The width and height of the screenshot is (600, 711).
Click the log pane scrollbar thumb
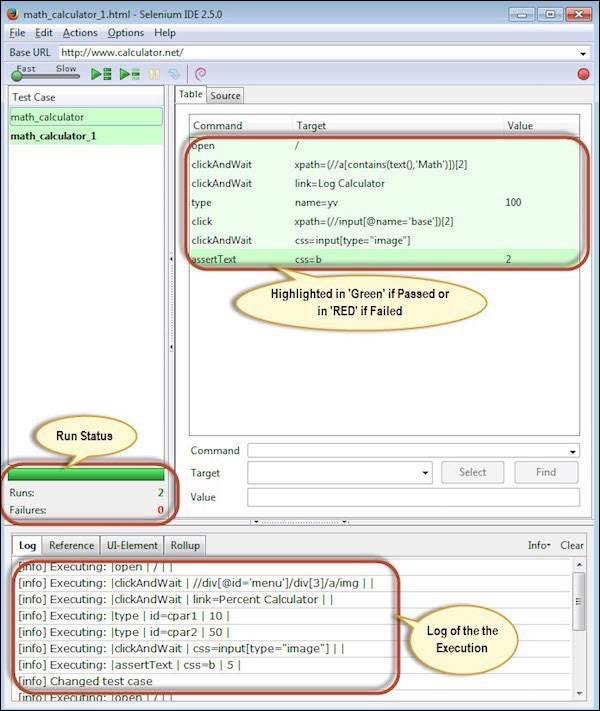579,601
